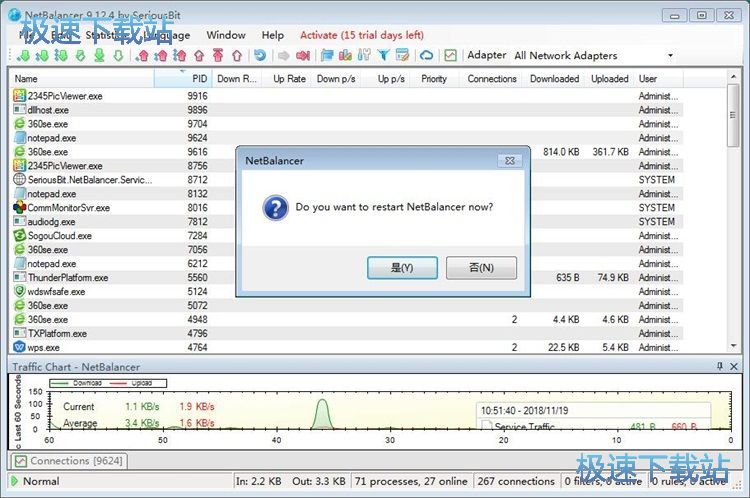The height and width of the screenshot is (498, 750).
Task: Click green high download priority arrow icon
Action: (x=61, y=55)
